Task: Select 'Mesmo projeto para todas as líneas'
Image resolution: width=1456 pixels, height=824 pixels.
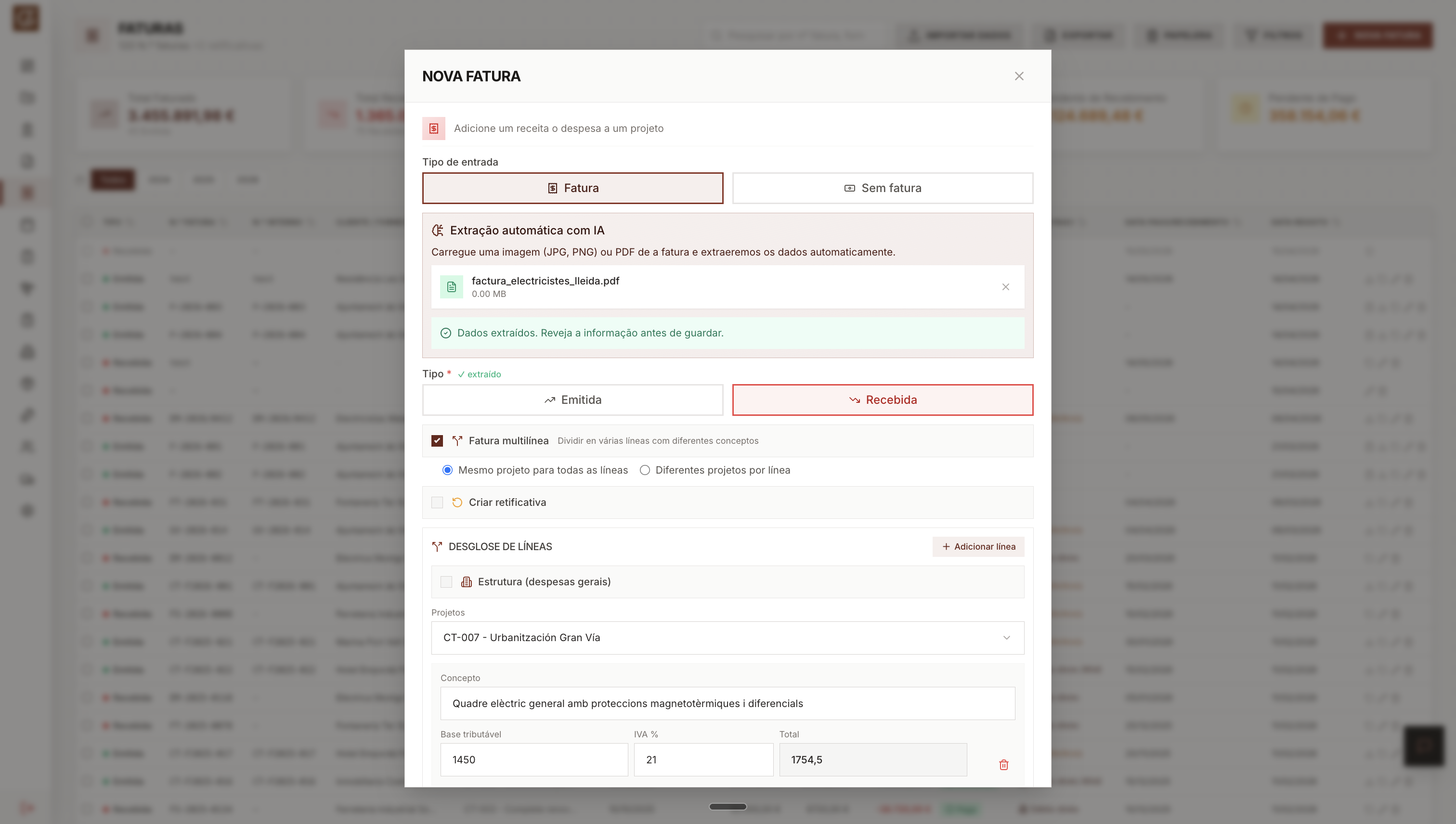Action: pos(447,470)
